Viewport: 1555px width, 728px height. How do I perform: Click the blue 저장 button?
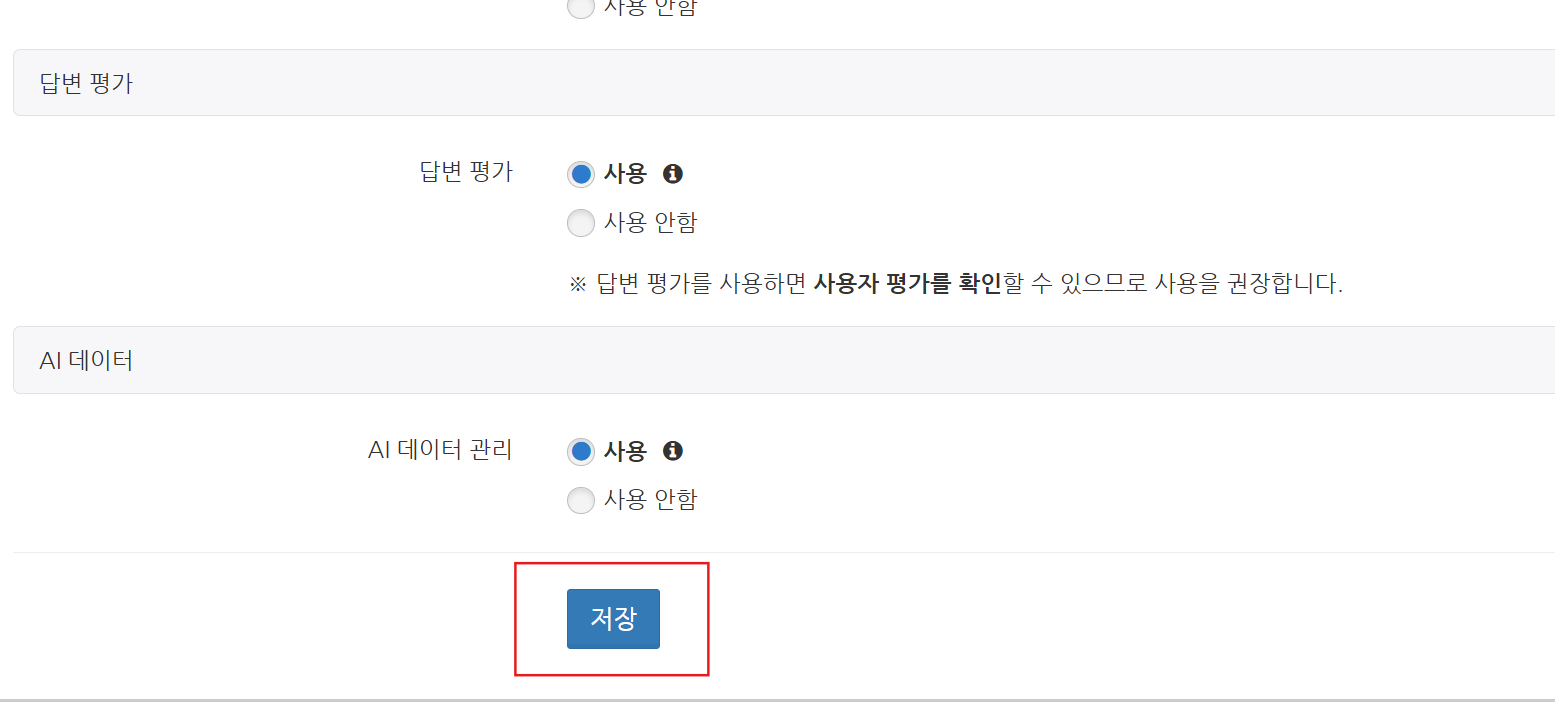pos(613,619)
